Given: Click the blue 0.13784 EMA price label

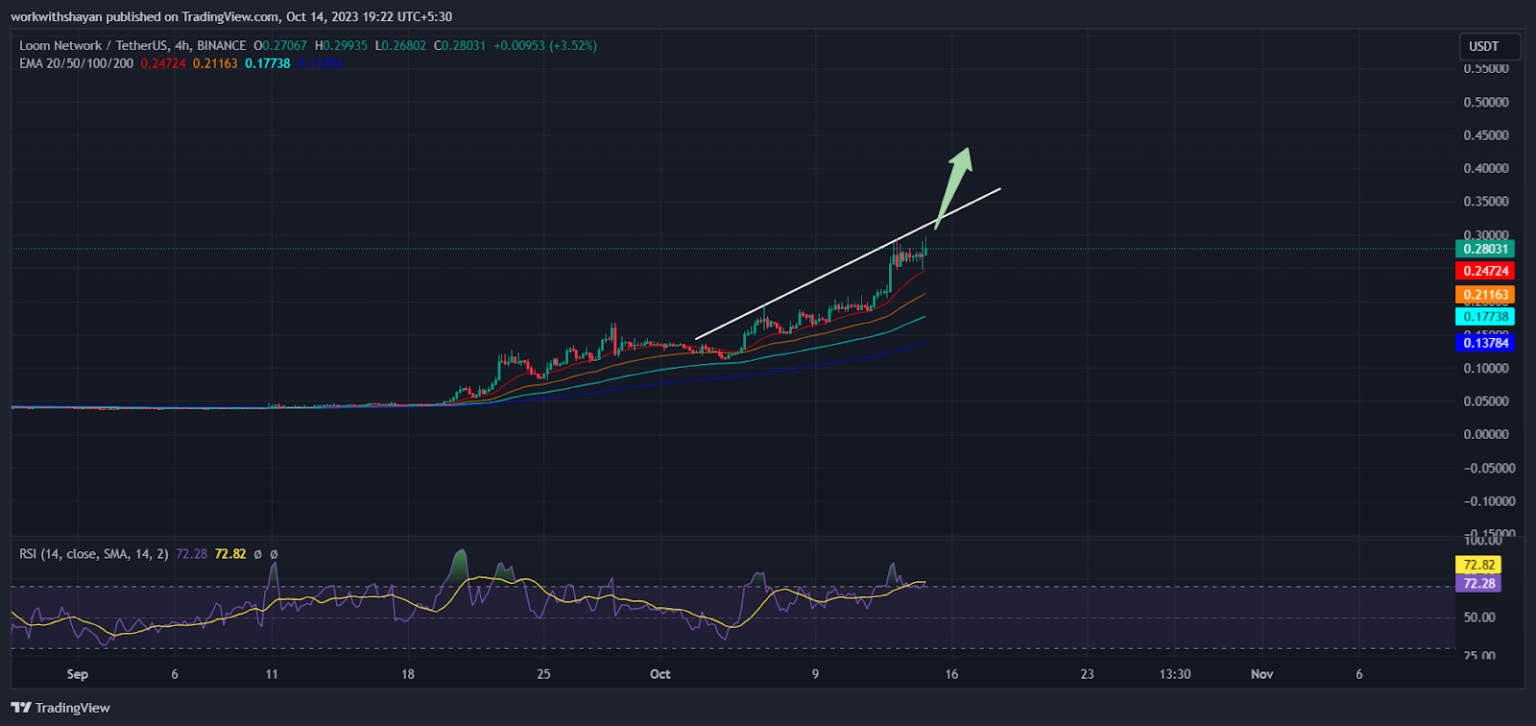Looking at the screenshot, I should pos(1484,343).
